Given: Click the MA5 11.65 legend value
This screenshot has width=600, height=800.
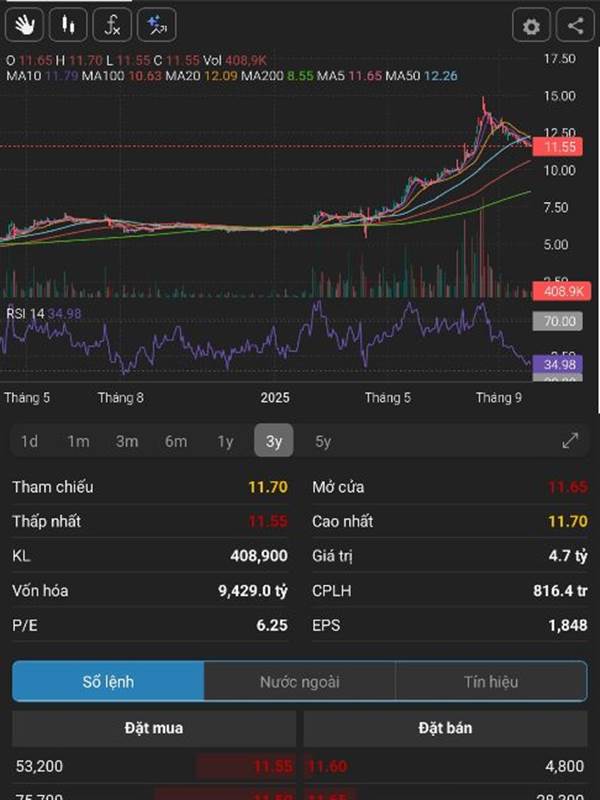Looking at the screenshot, I should click(x=365, y=76).
